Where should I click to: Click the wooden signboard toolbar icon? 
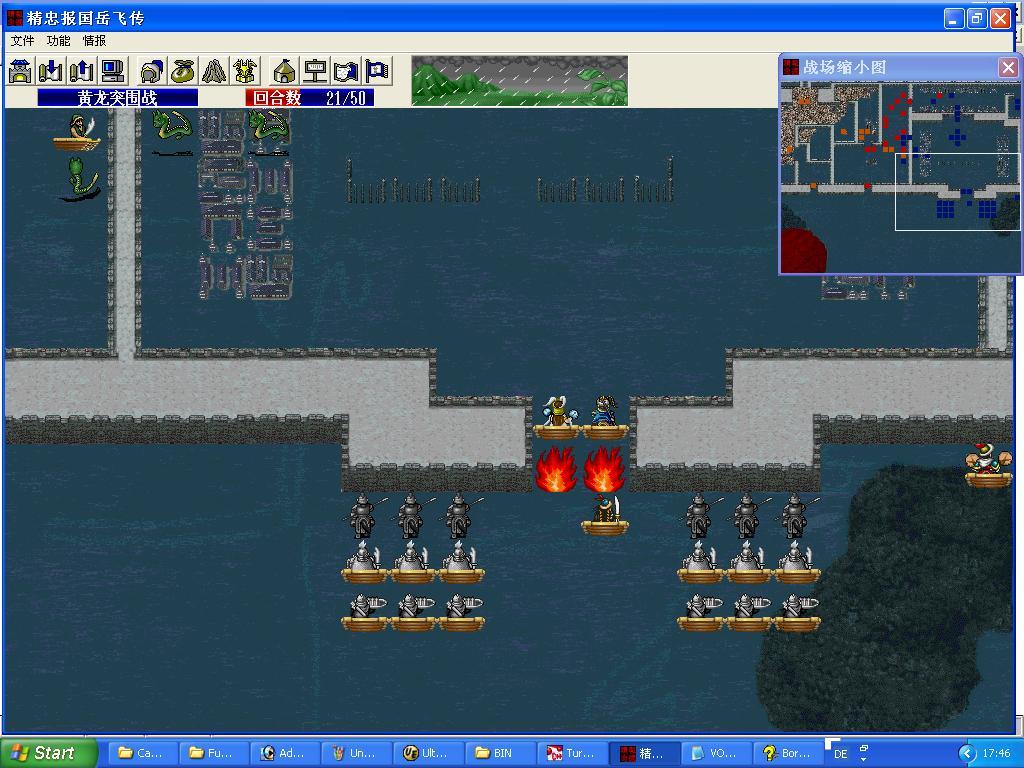(x=315, y=71)
